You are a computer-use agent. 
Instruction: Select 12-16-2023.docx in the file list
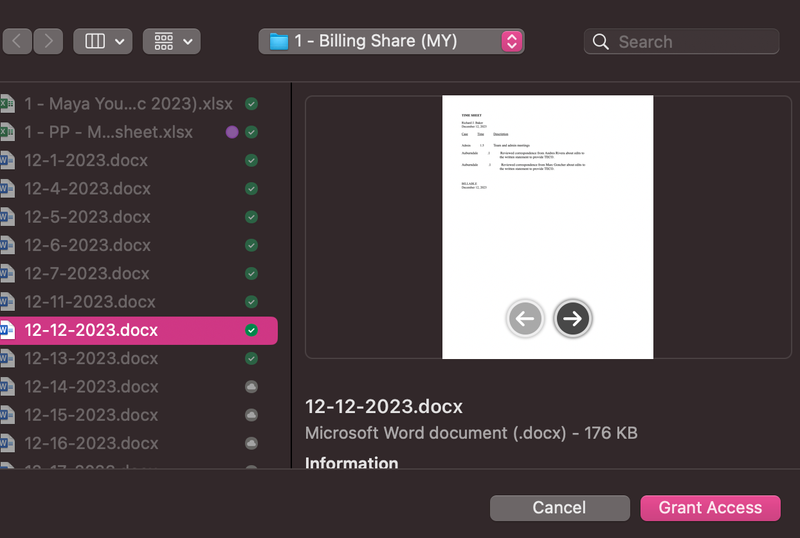click(x=138, y=443)
